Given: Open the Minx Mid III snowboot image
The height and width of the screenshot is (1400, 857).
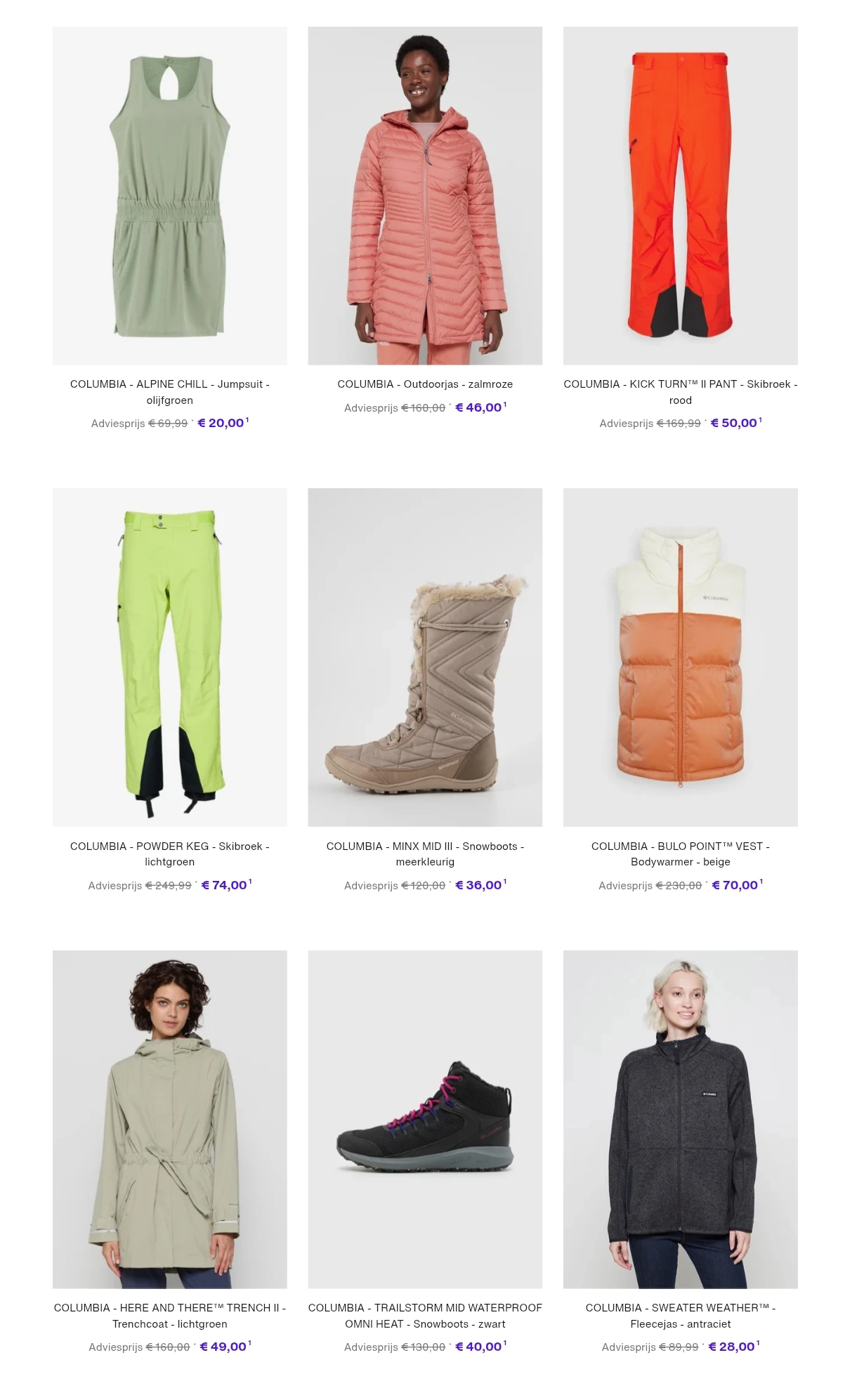Looking at the screenshot, I should tap(425, 657).
